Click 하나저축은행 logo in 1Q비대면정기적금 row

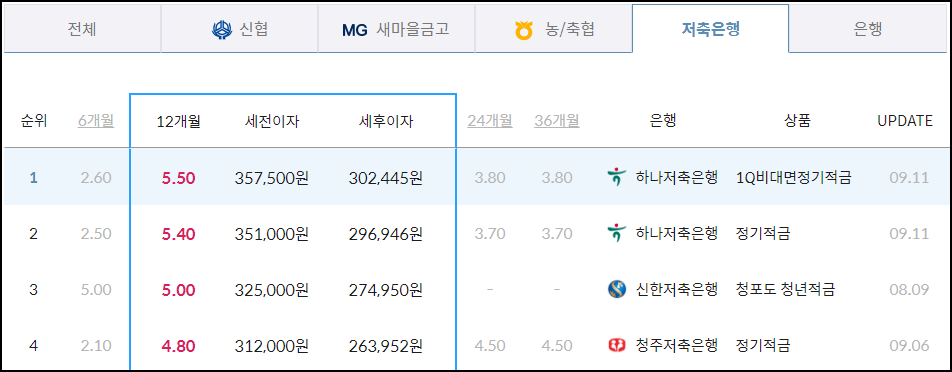[x=616, y=178]
